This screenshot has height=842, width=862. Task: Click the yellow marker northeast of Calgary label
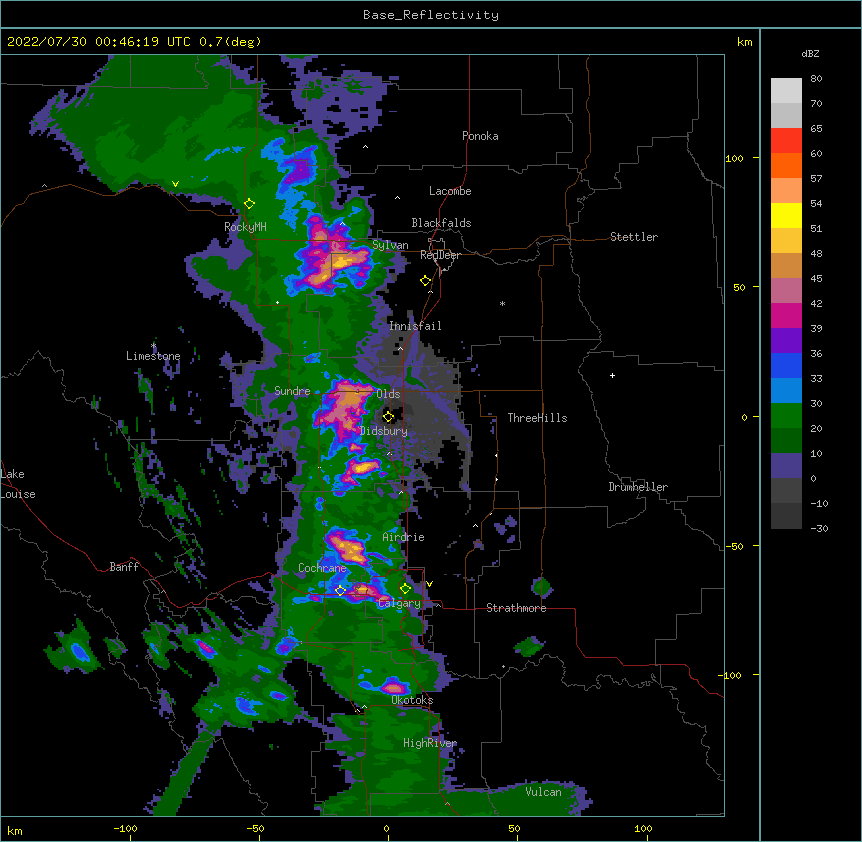point(405,589)
